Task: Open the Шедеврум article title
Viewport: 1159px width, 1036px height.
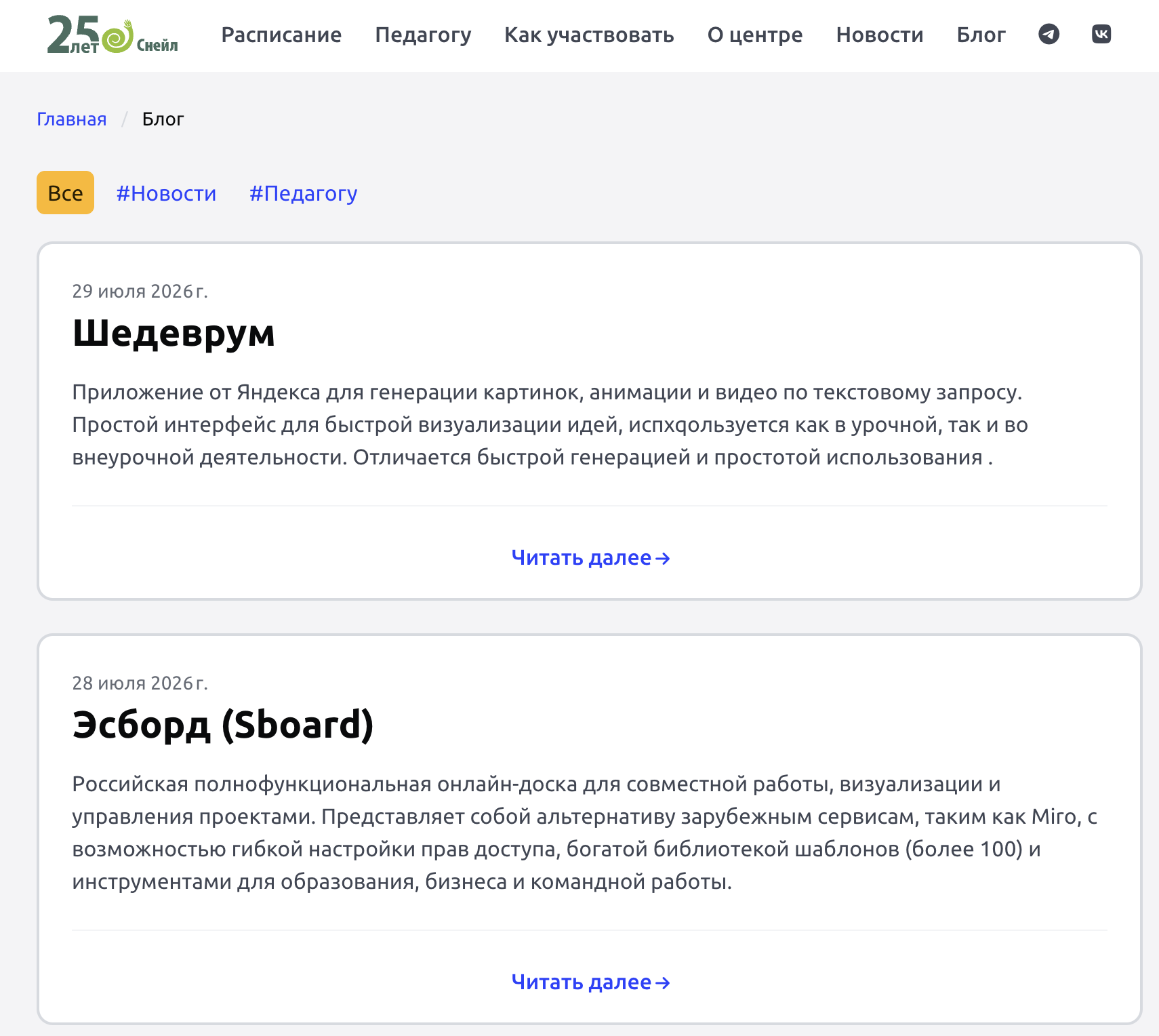Action: tap(174, 333)
